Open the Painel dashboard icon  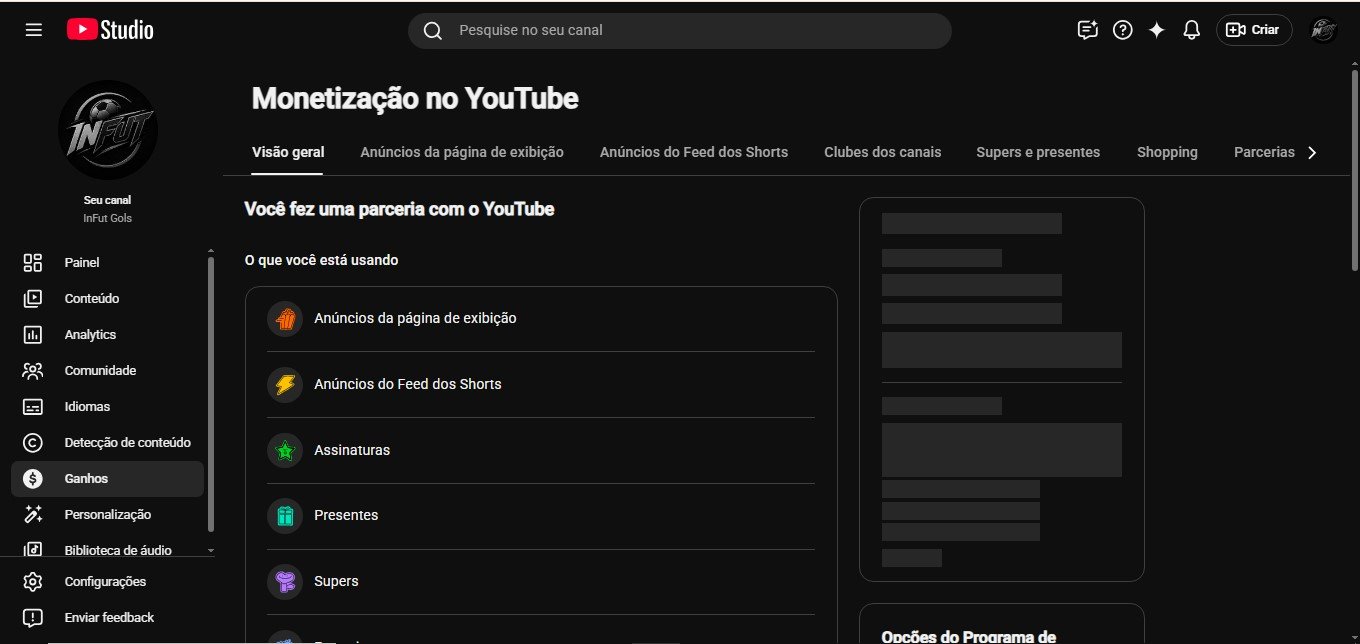[33, 262]
